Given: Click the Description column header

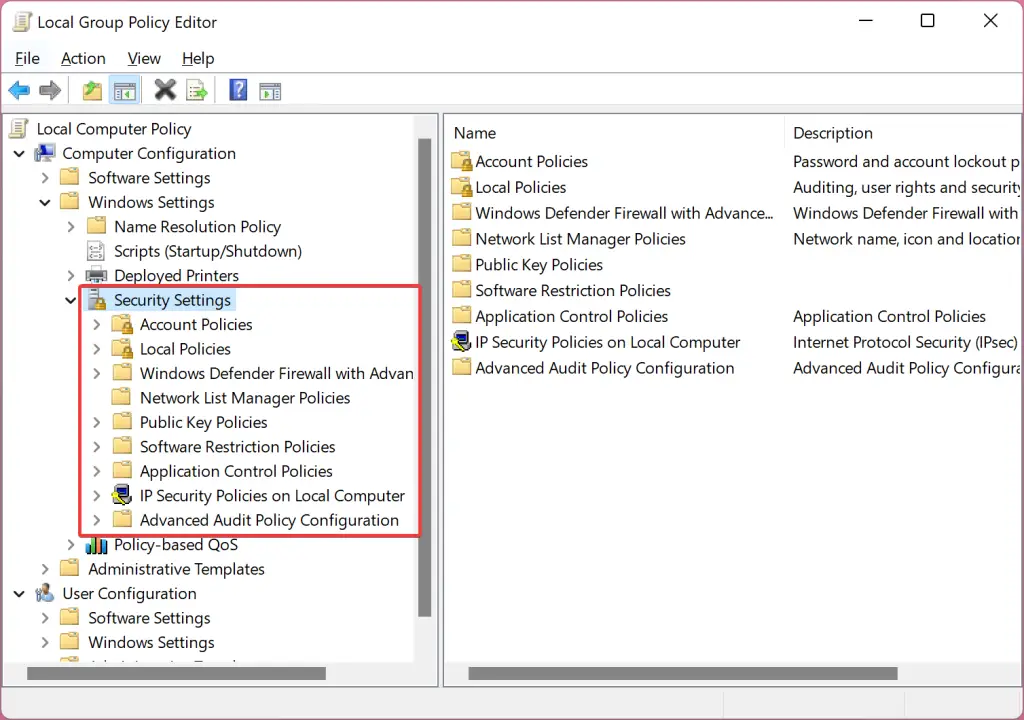Looking at the screenshot, I should pyautogui.click(x=832, y=132).
